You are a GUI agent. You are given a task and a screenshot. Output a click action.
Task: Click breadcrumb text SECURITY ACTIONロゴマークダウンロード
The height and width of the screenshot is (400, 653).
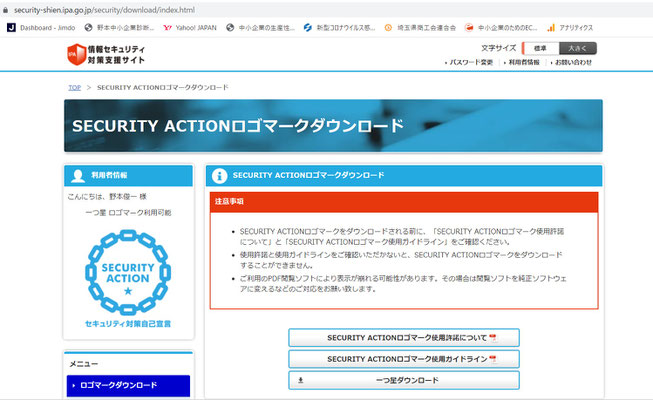pyautogui.click(x=163, y=88)
